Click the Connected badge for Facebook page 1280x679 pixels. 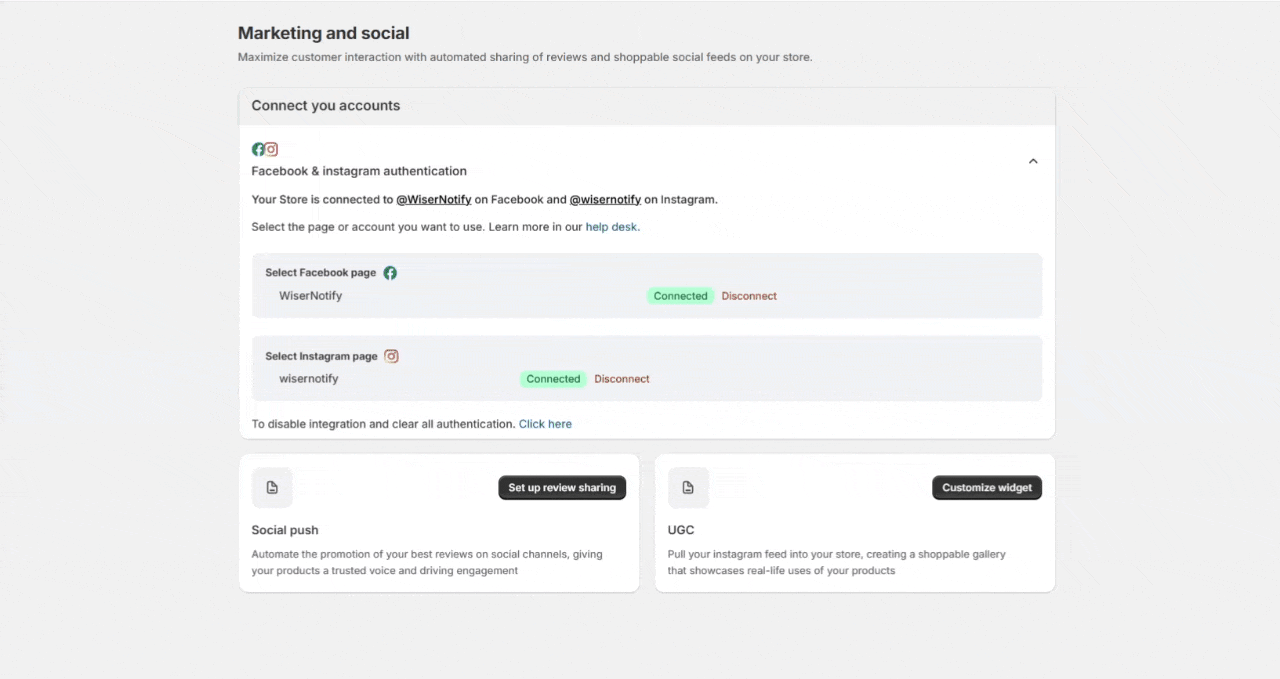tap(680, 296)
